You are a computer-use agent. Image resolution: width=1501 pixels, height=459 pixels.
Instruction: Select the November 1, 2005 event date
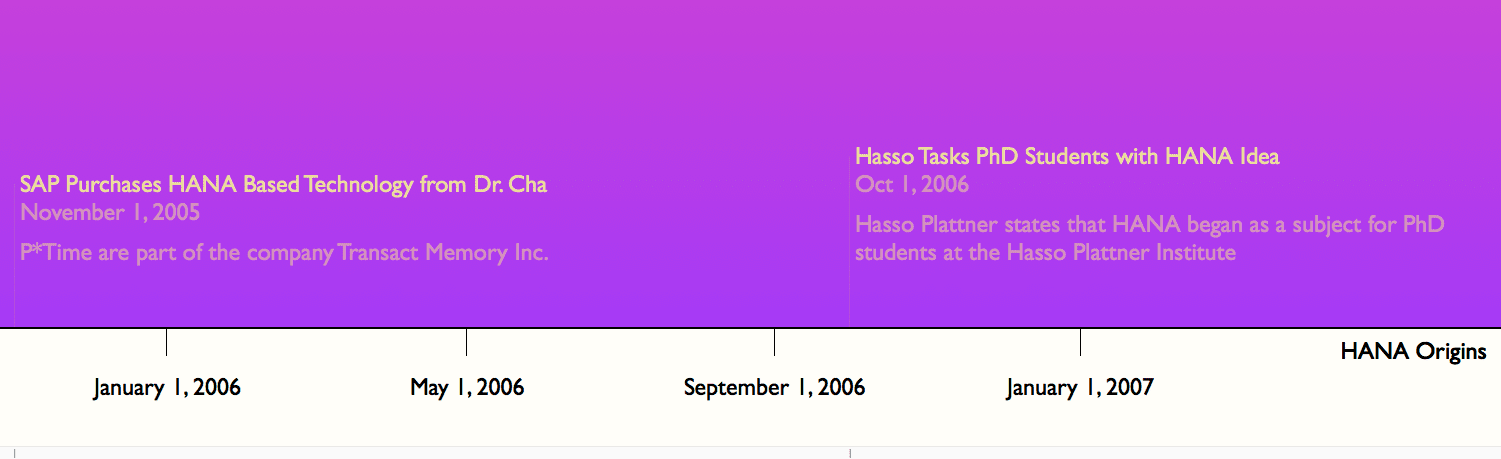click(x=110, y=212)
